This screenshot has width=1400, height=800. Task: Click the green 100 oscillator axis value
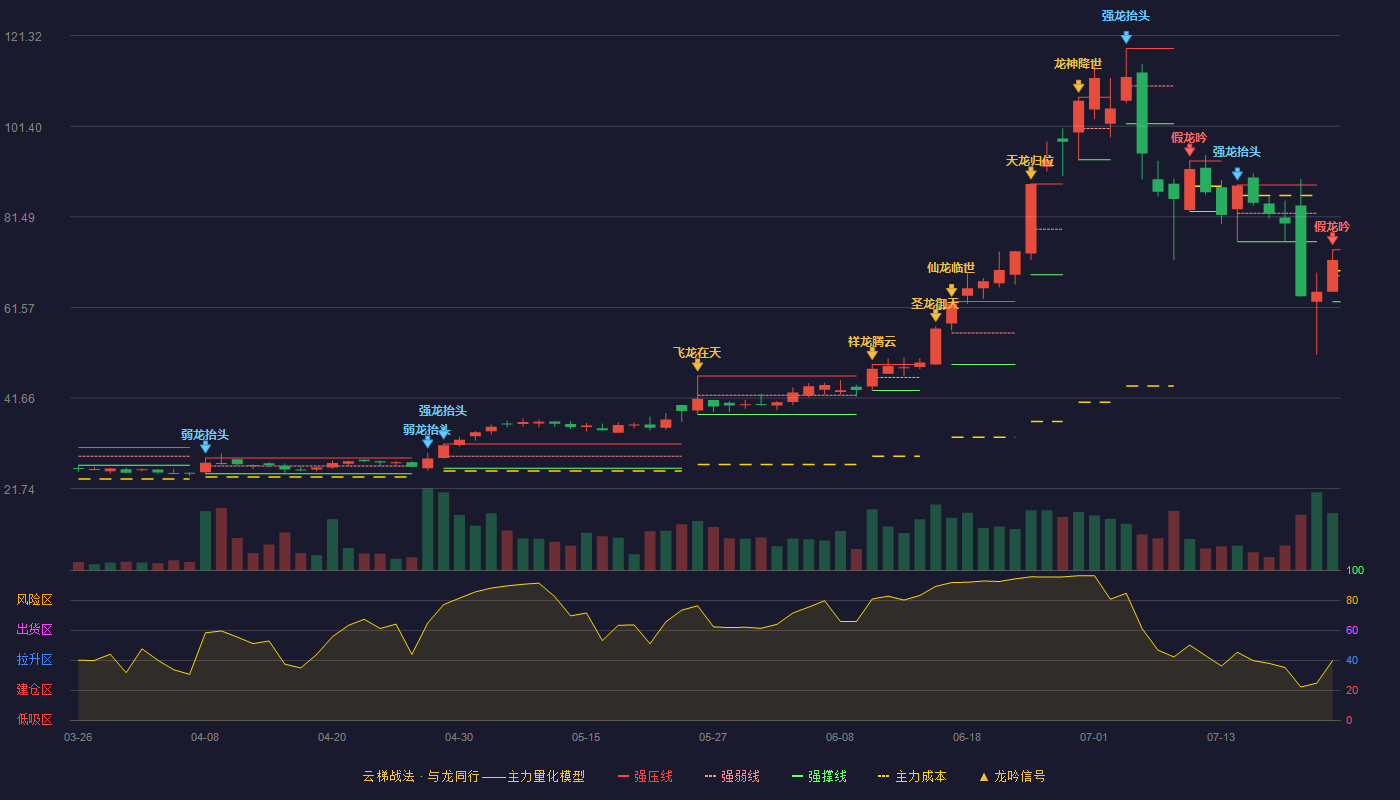point(1354,571)
